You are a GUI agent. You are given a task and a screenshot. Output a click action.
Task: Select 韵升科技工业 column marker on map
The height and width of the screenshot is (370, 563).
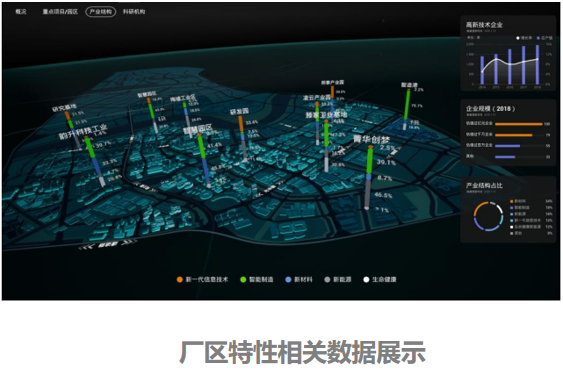tap(94, 161)
